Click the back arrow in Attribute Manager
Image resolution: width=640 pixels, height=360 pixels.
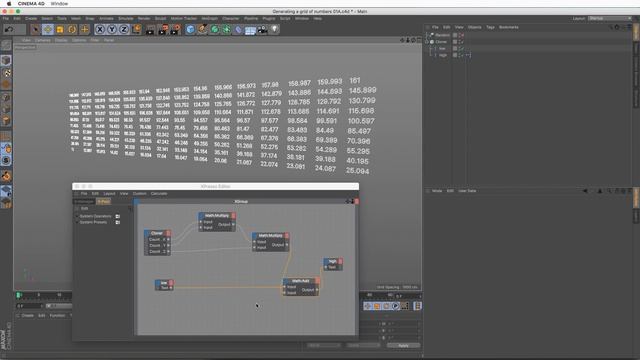click(585, 191)
